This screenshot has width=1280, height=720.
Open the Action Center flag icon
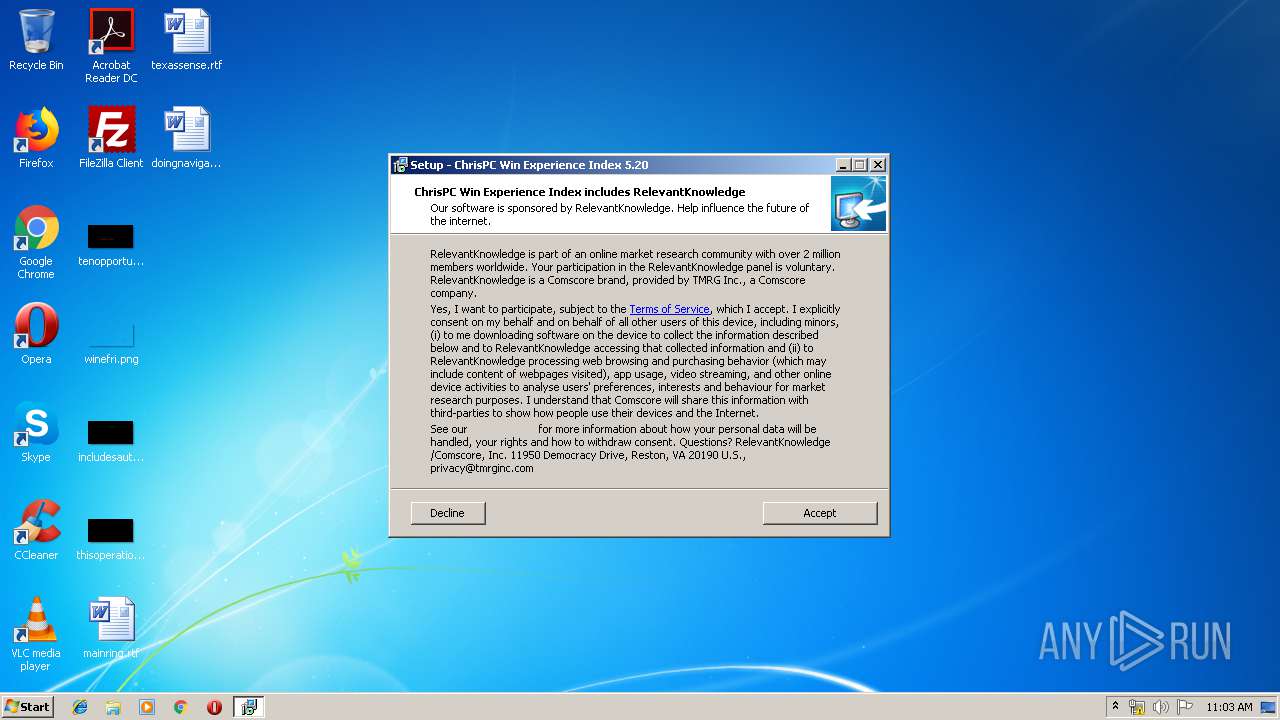pos(1184,707)
